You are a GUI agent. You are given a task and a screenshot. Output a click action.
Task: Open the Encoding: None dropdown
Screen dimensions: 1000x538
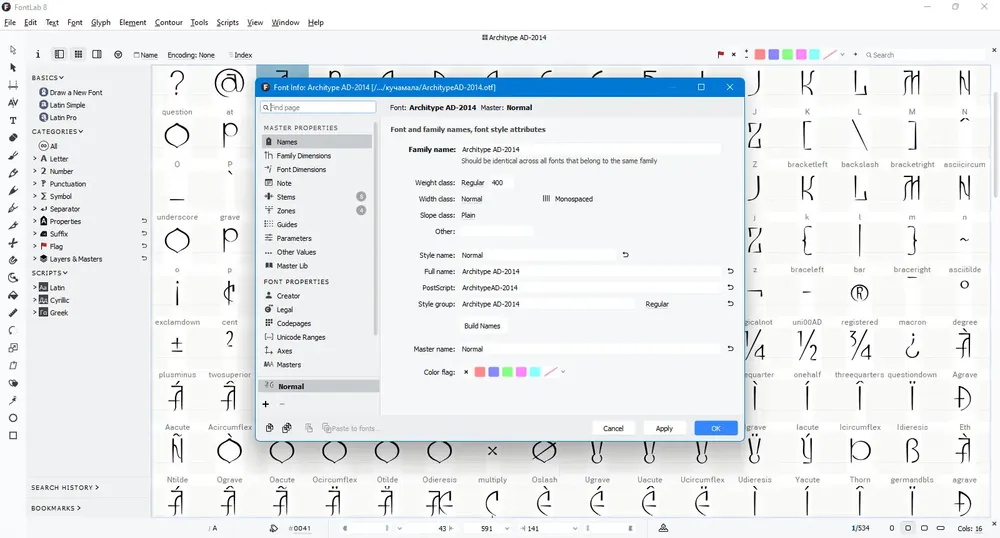191,55
